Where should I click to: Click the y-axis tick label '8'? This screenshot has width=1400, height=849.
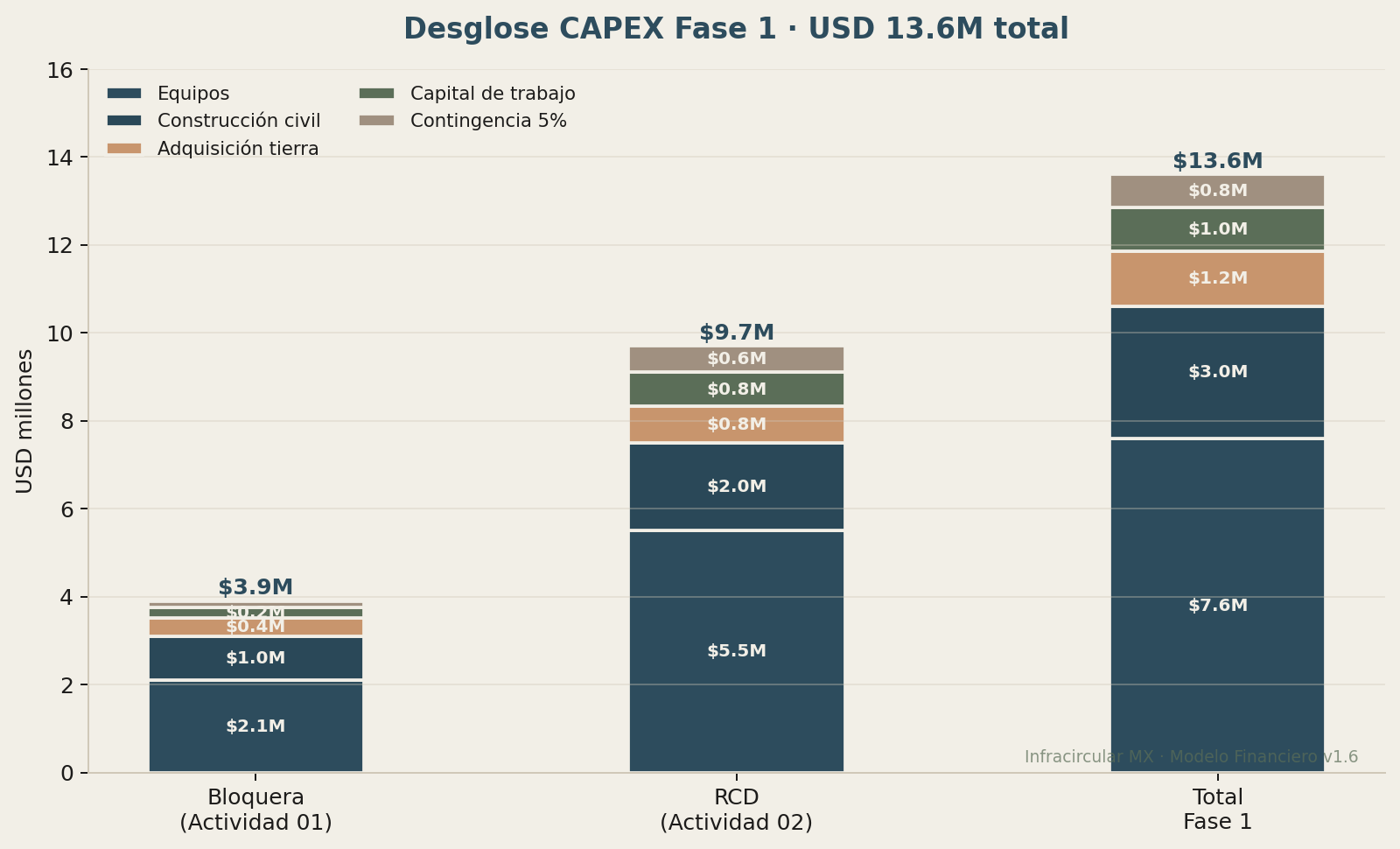tap(67, 422)
